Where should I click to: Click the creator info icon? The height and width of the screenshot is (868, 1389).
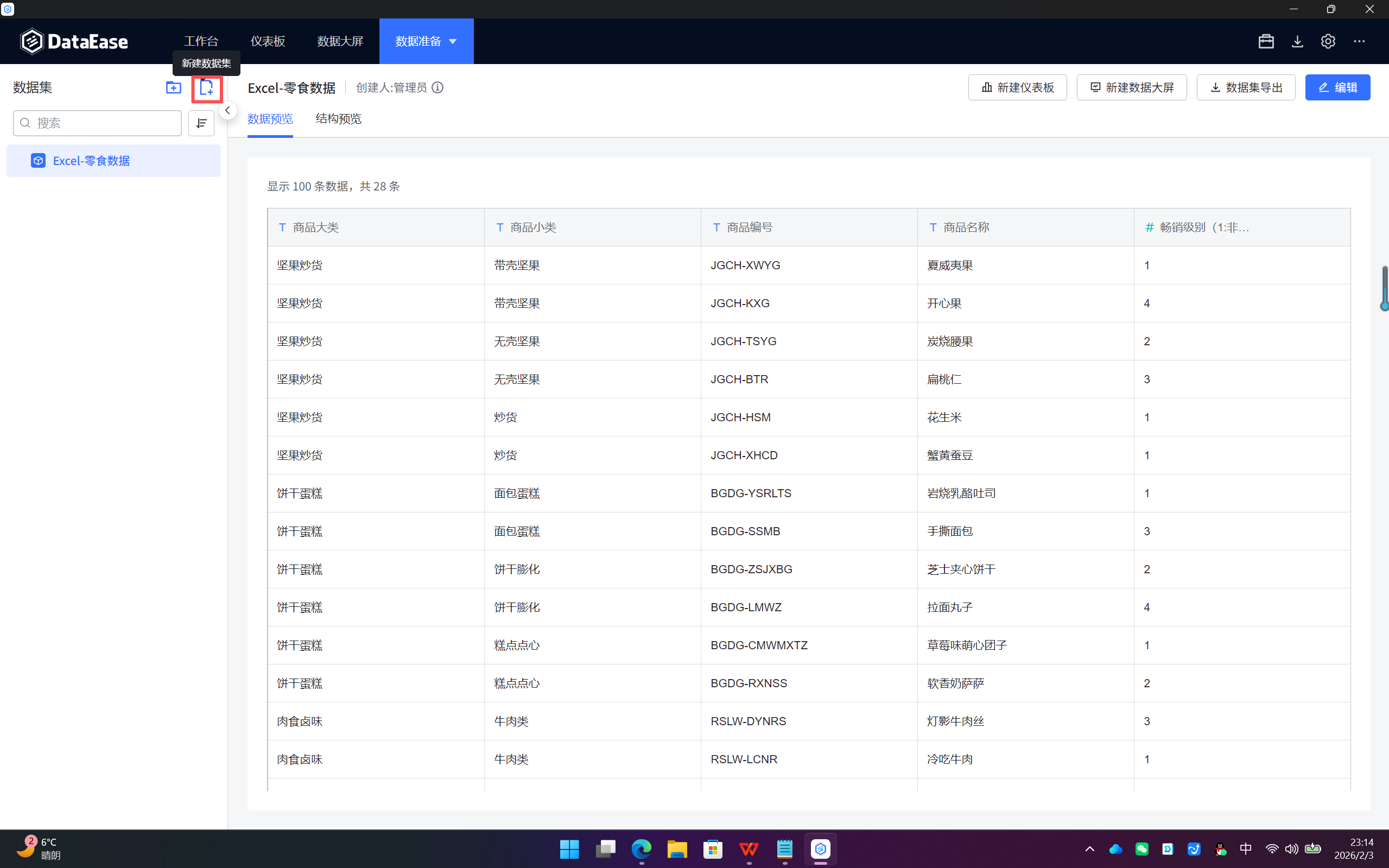point(438,88)
